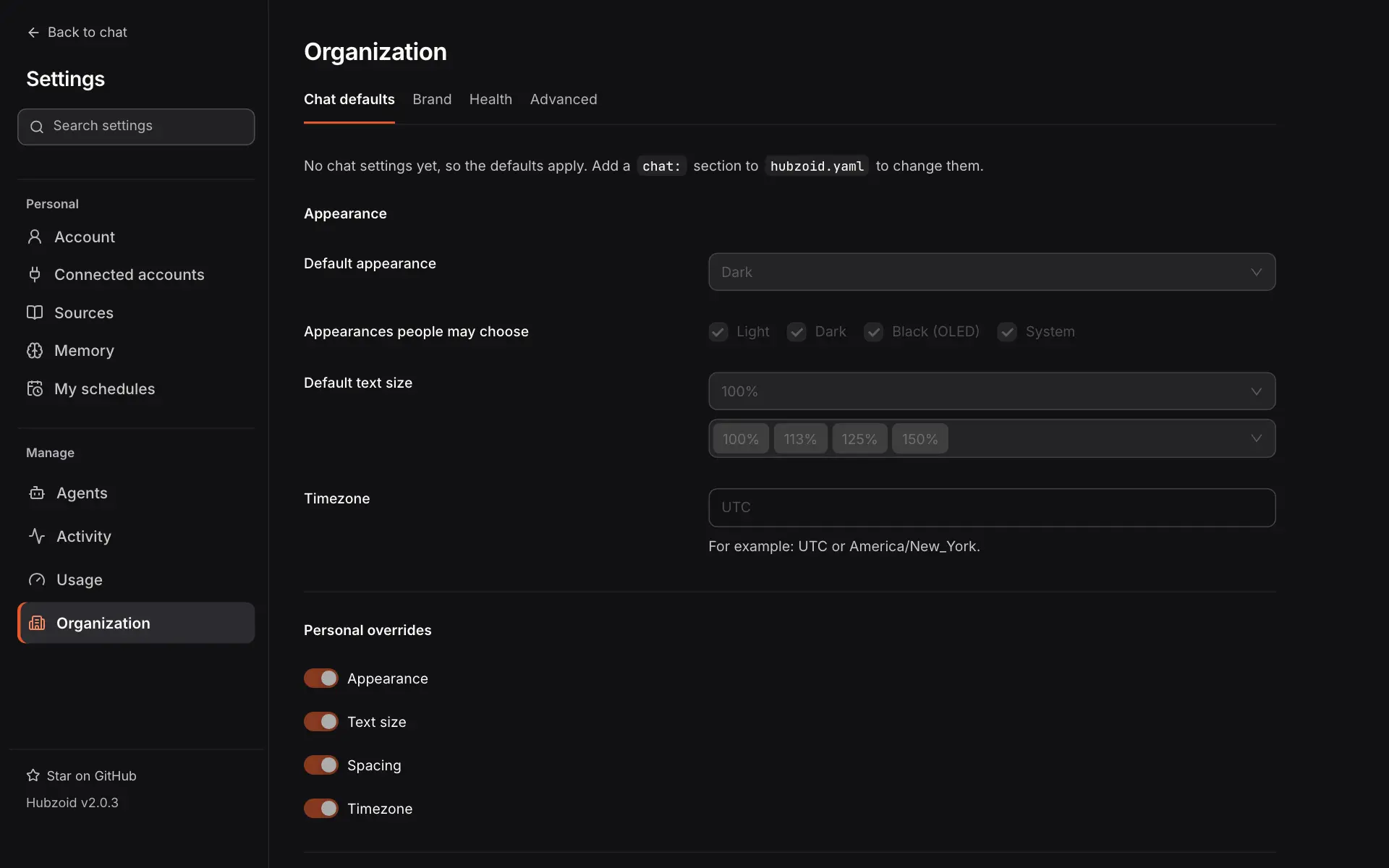
Task: Click the Sources book icon
Action: (x=35, y=312)
